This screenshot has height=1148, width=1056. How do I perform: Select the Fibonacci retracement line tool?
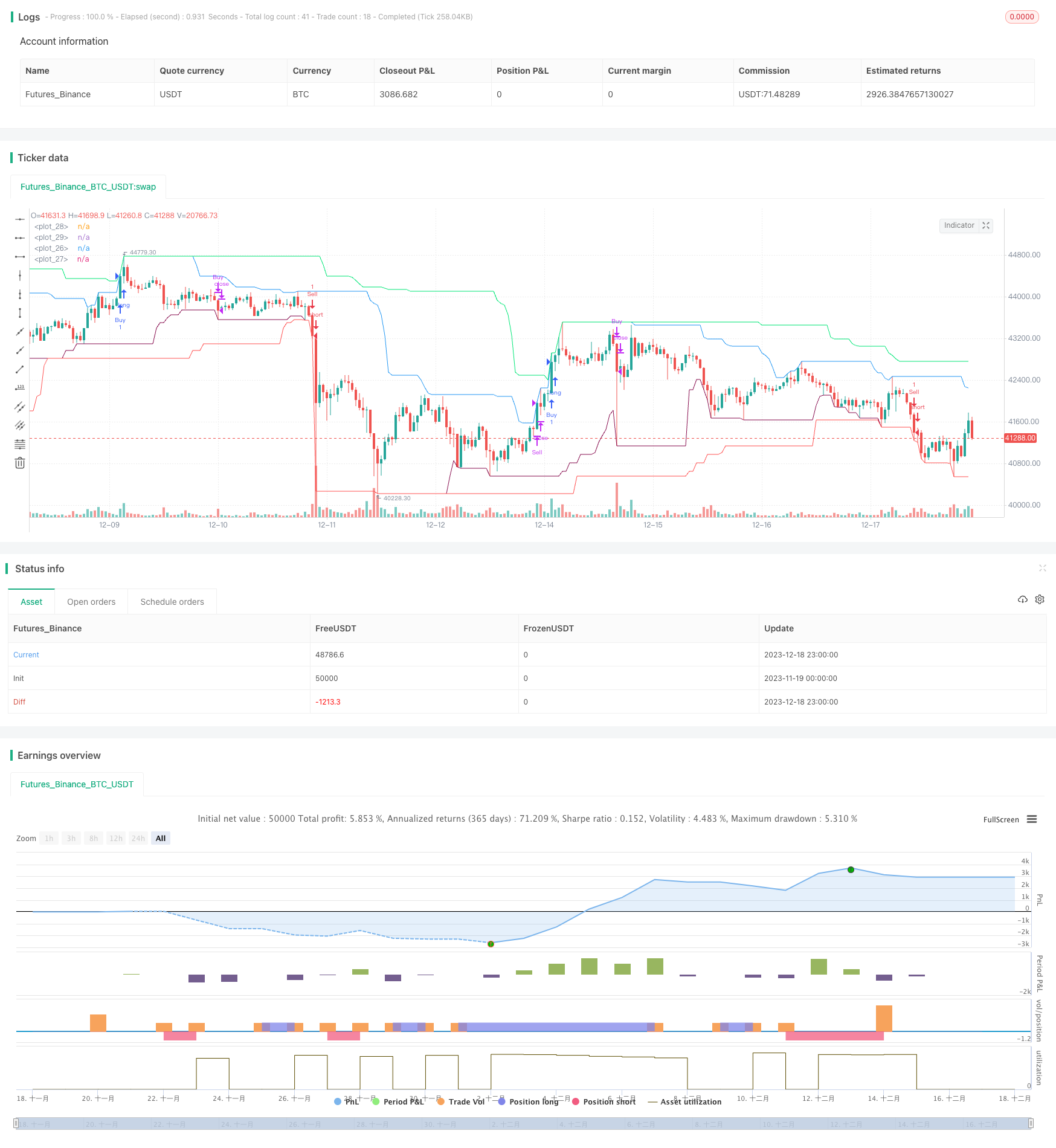point(20,444)
